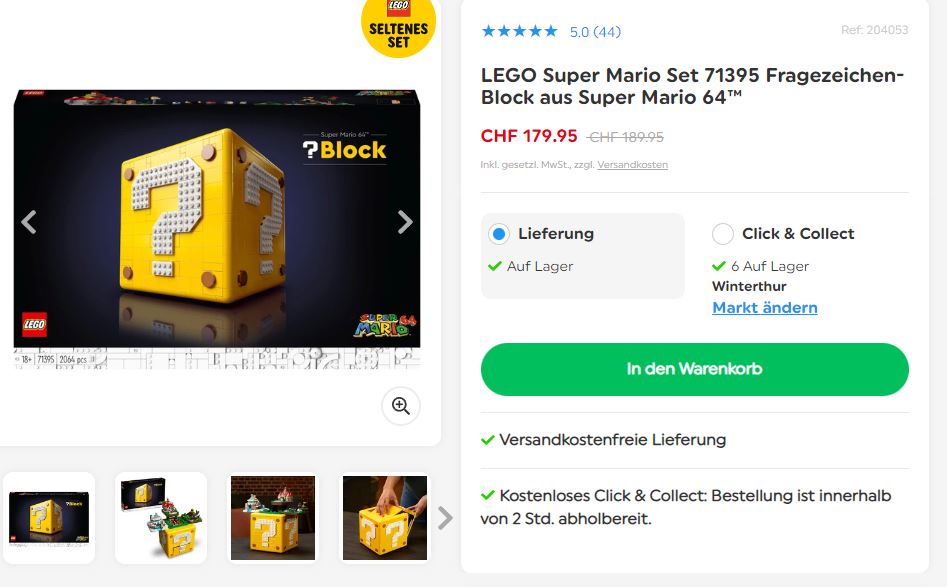This screenshot has width=947, height=587.
Task: Select the Click & Collect radio option
Action: click(723, 234)
